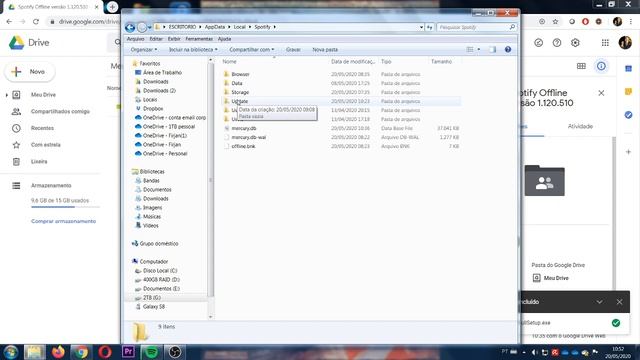This screenshot has width=640, height=360.
Task: Select the Data folder
Action: (237, 83)
